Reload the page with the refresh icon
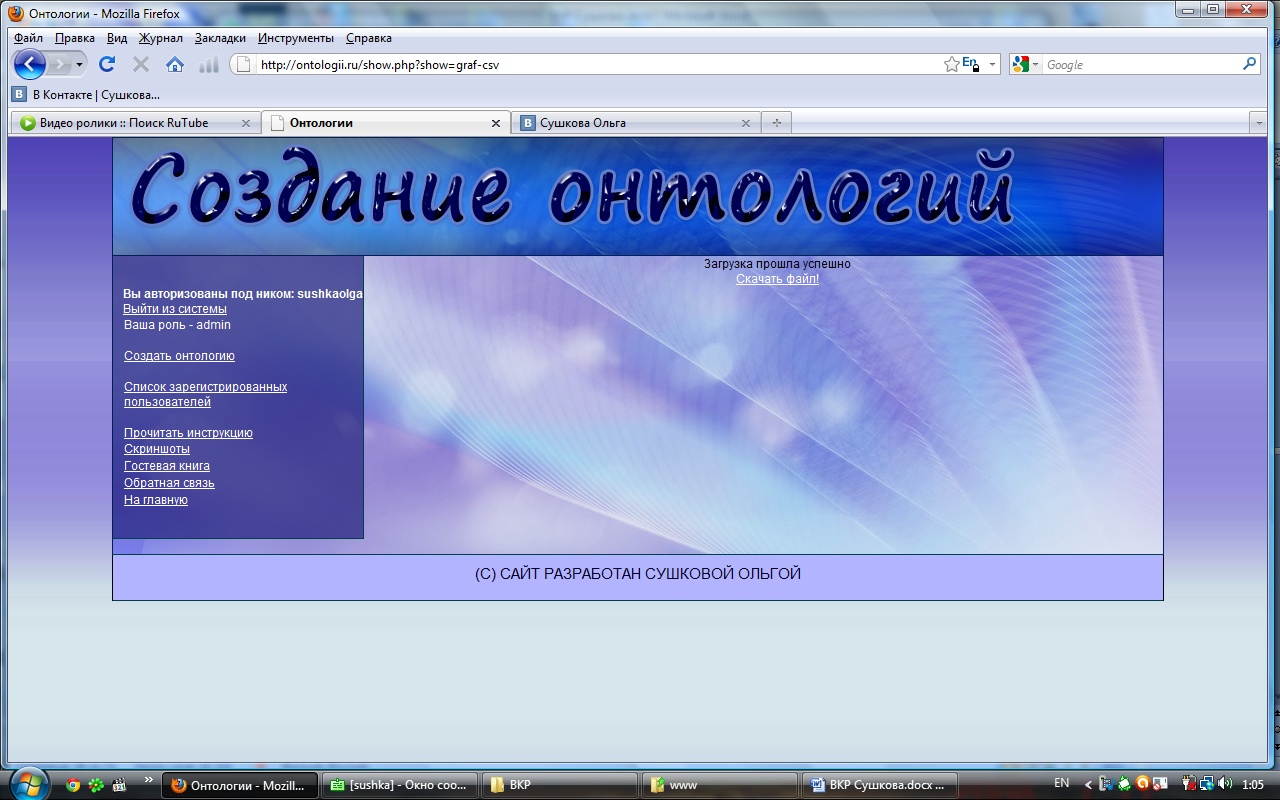The width and height of the screenshot is (1280, 800). pyautogui.click(x=107, y=65)
